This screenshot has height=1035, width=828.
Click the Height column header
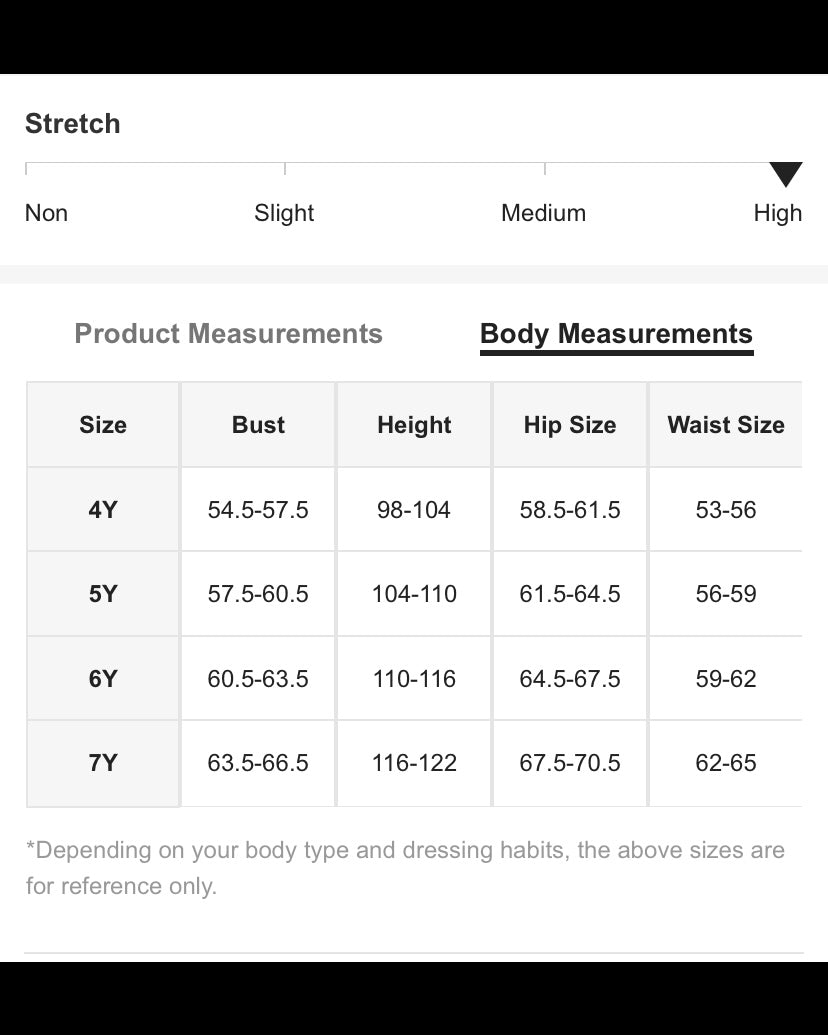(413, 424)
